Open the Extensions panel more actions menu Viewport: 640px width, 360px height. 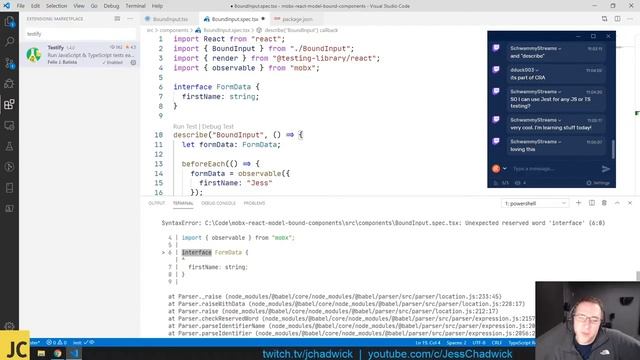point(130,19)
